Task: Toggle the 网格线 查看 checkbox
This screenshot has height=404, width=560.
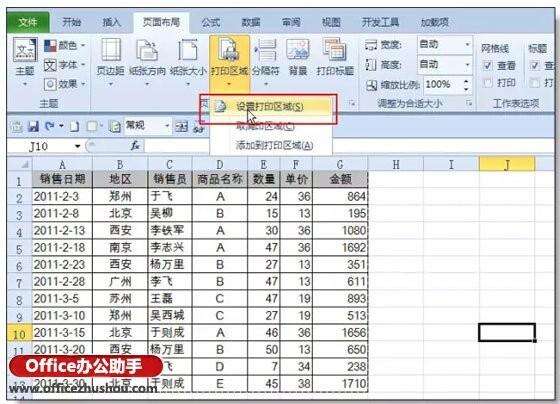Action: coord(488,65)
